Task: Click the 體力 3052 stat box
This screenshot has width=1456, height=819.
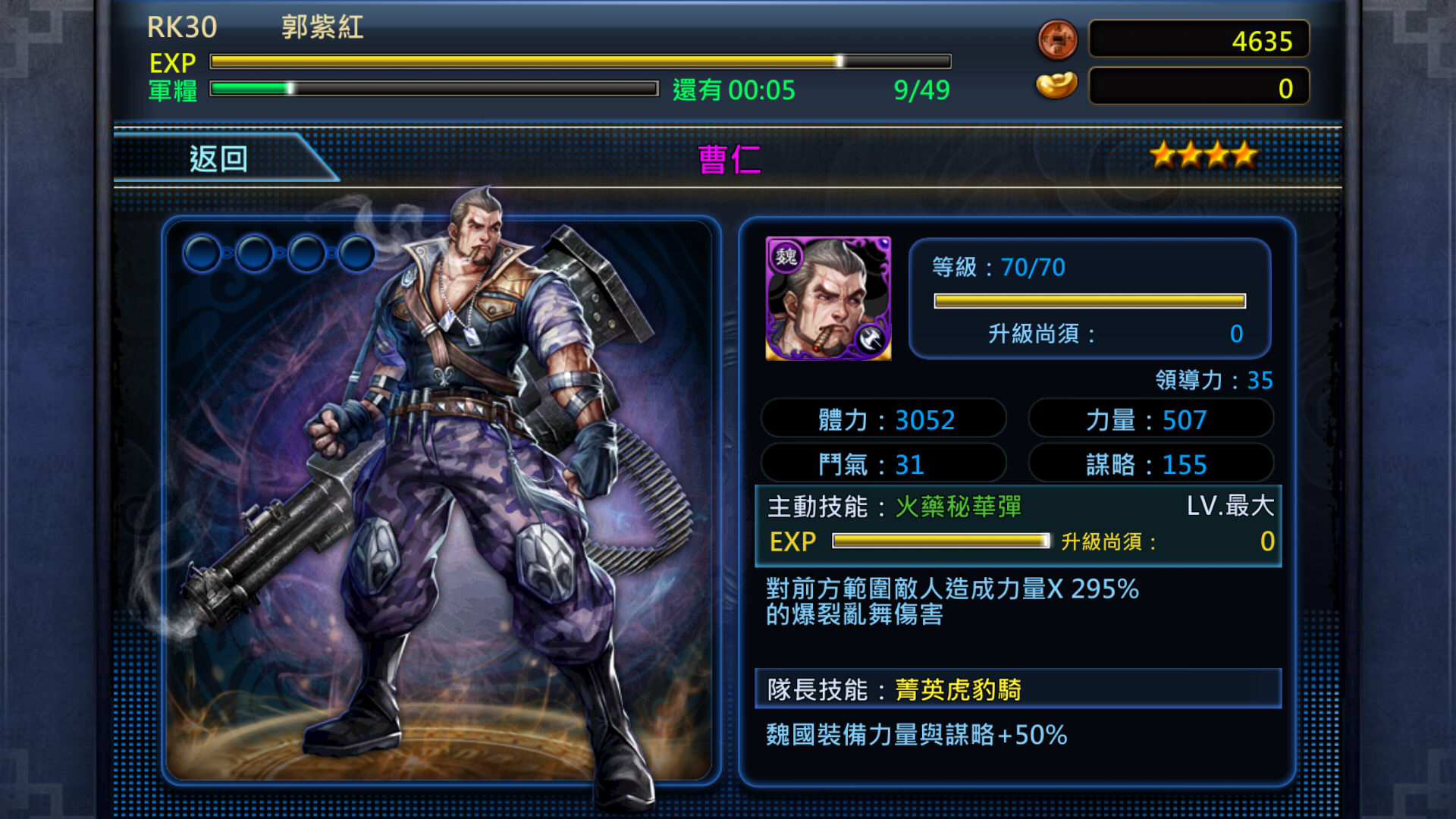Action: (884, 419)
